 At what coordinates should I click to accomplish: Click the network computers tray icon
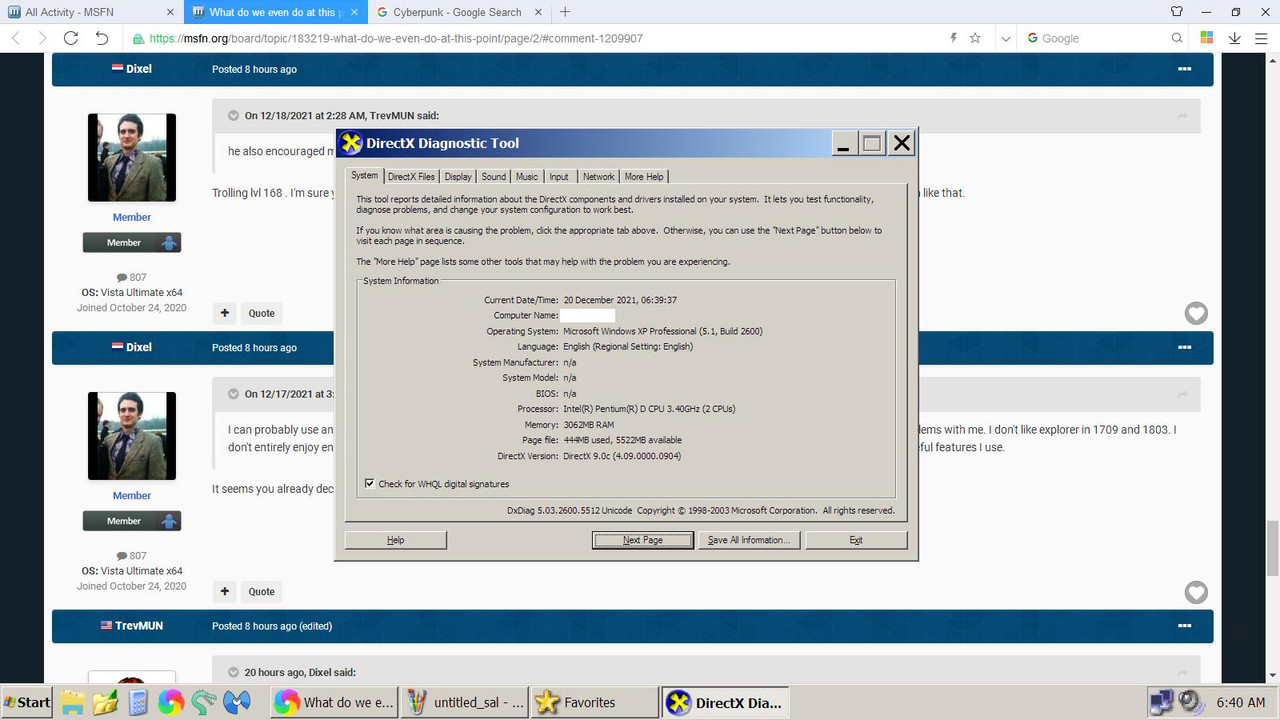[1162, 702]
